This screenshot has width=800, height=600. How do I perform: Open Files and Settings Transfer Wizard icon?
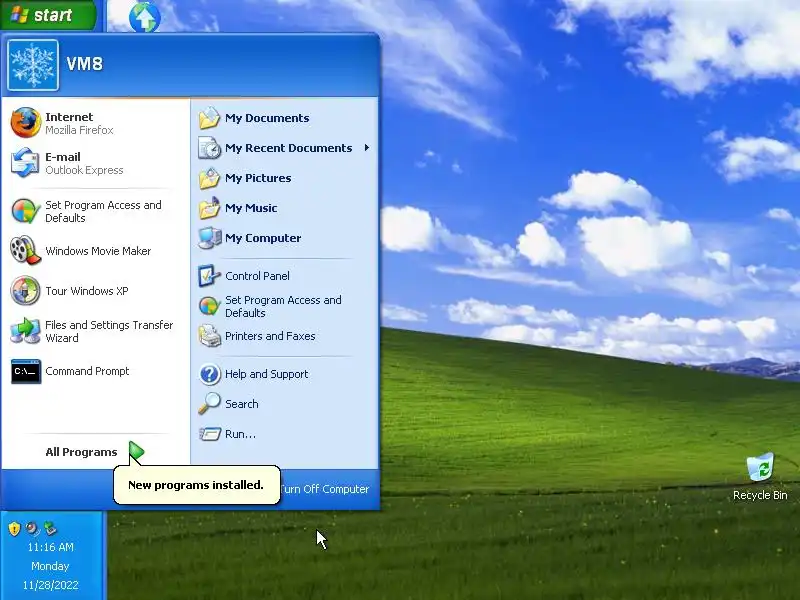point(26,331)
